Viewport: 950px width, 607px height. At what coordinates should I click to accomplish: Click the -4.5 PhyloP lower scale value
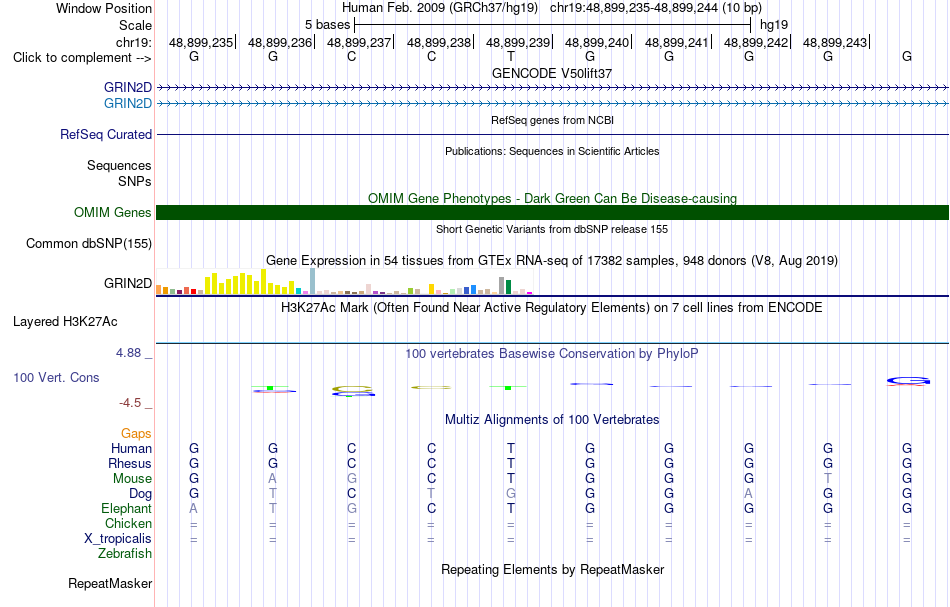click(x=130, y=403)
